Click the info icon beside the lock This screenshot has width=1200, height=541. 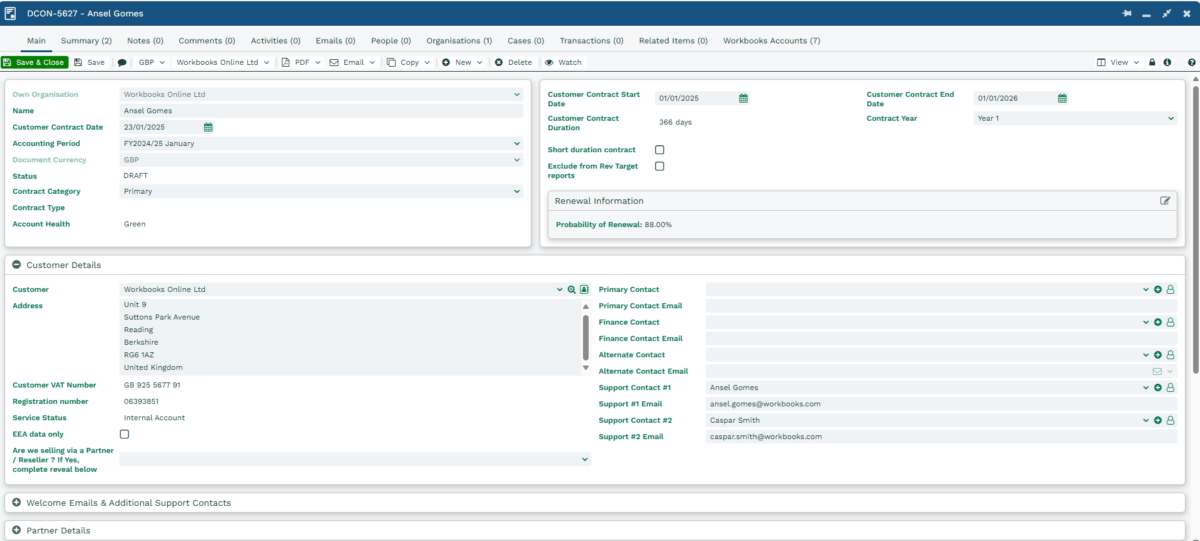(x=1167, y=62)
